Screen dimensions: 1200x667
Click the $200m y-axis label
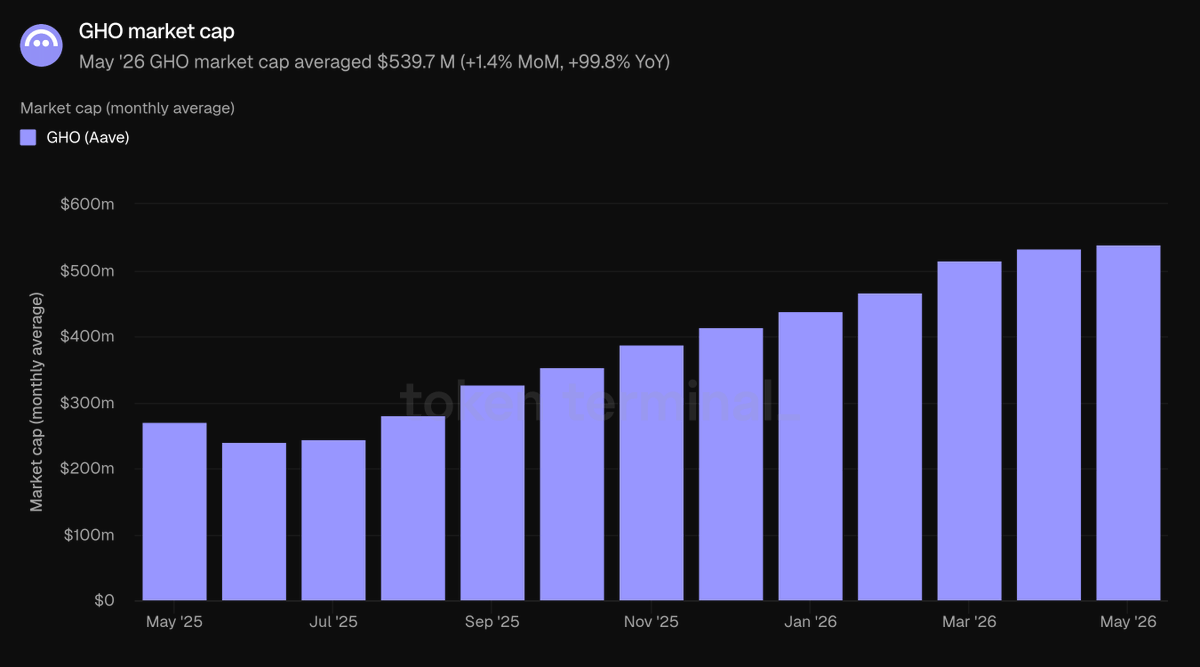[x=88, y=469]
